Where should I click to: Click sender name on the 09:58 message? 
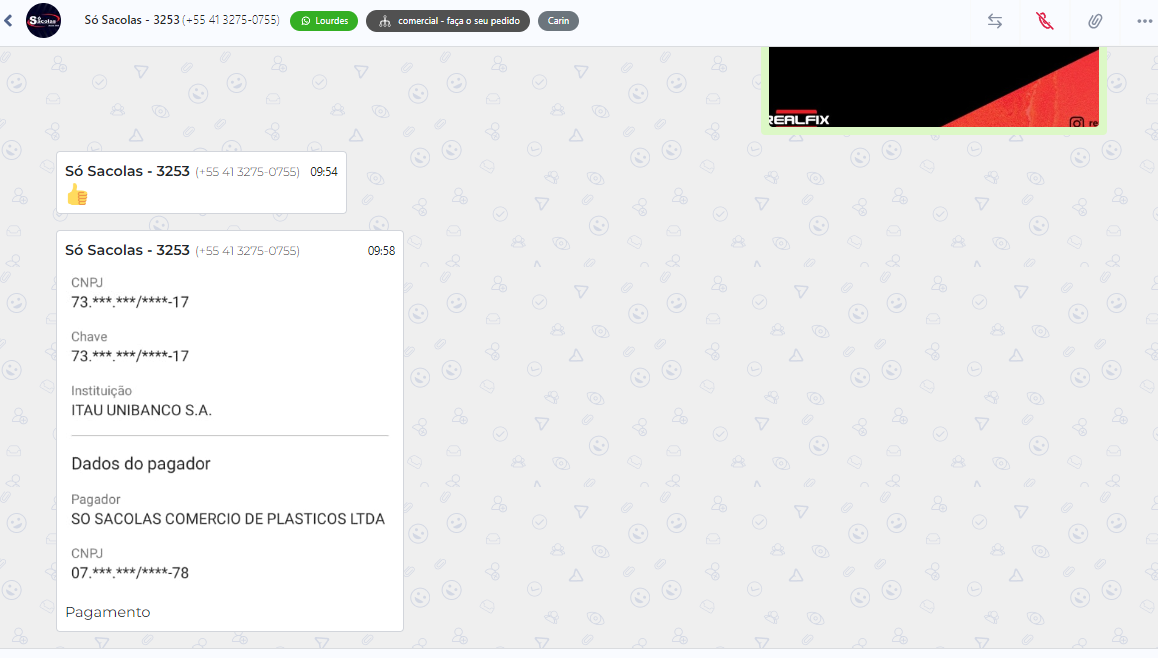pos(127,251)
